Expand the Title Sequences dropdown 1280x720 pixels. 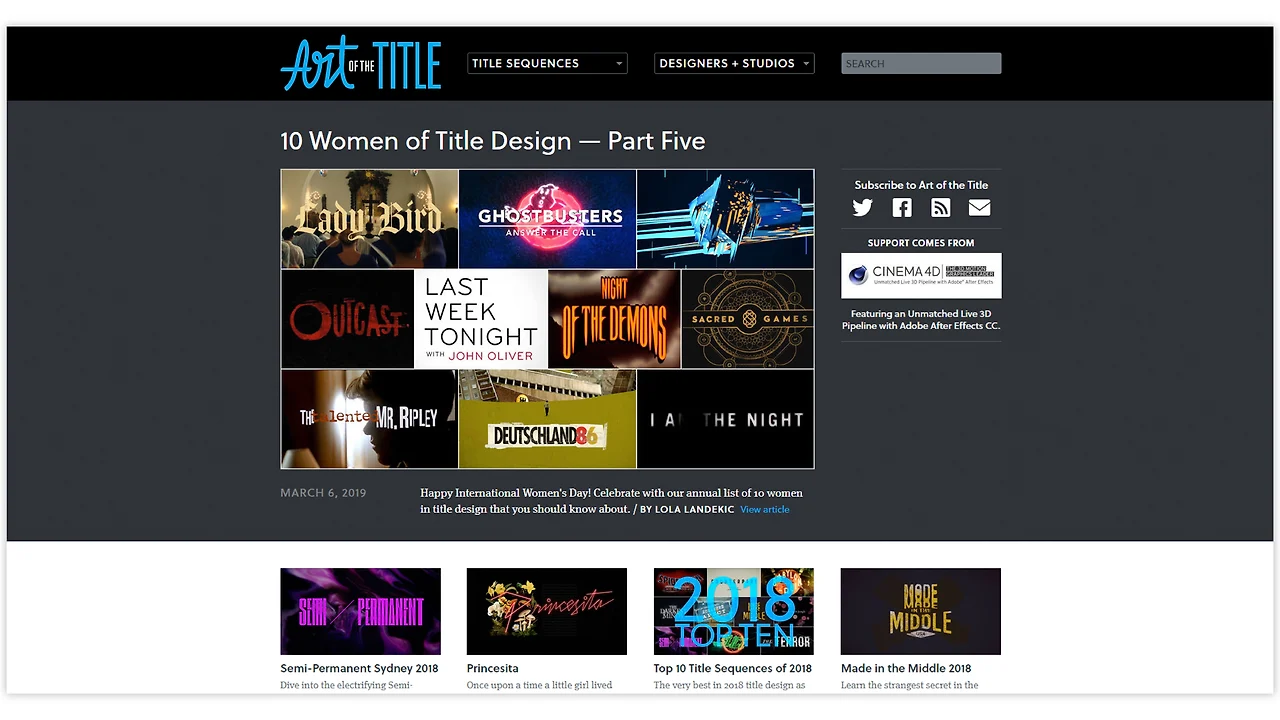(x=547, y=63)
